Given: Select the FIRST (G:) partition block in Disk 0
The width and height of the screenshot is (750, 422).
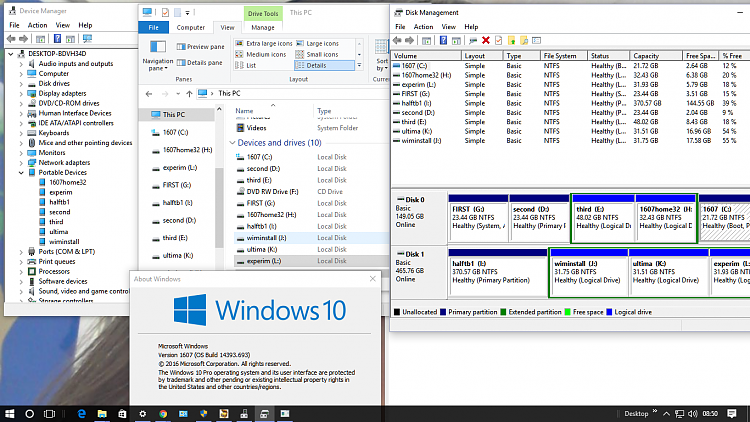Looking at the screenshot, I should click(478, 218).
